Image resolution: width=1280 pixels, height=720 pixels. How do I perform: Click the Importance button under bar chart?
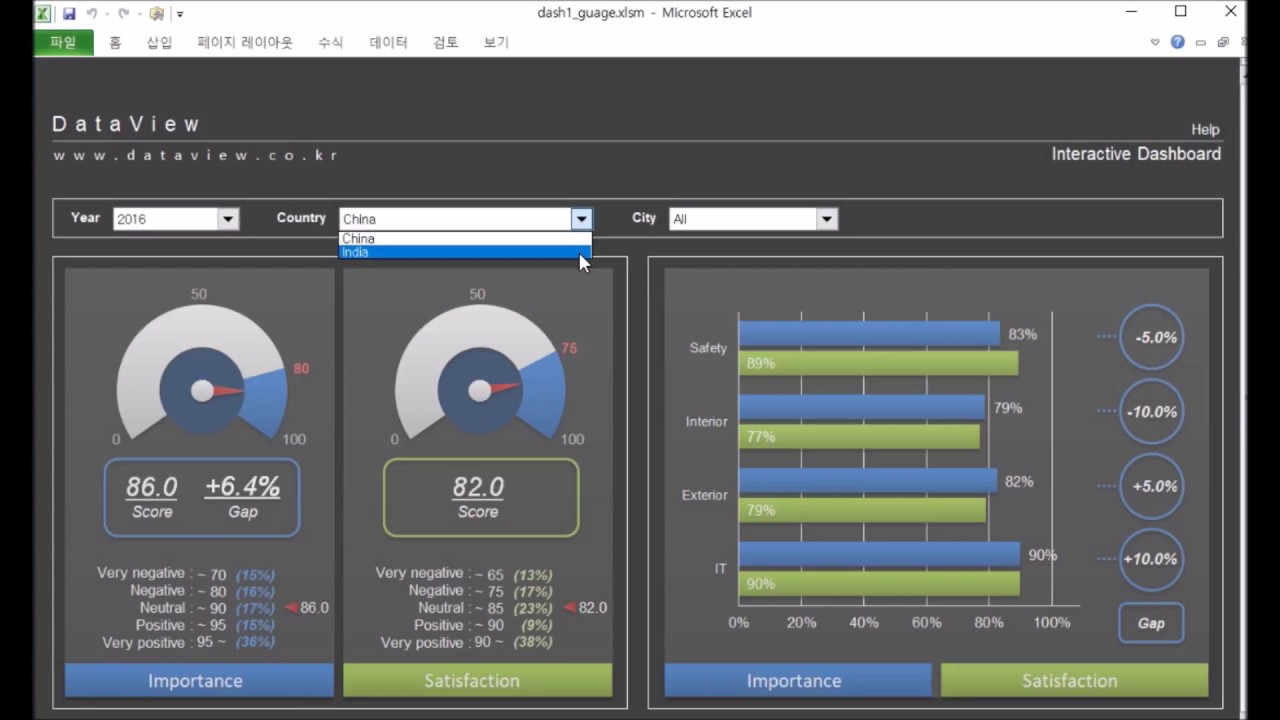click(x=797, y=680)
